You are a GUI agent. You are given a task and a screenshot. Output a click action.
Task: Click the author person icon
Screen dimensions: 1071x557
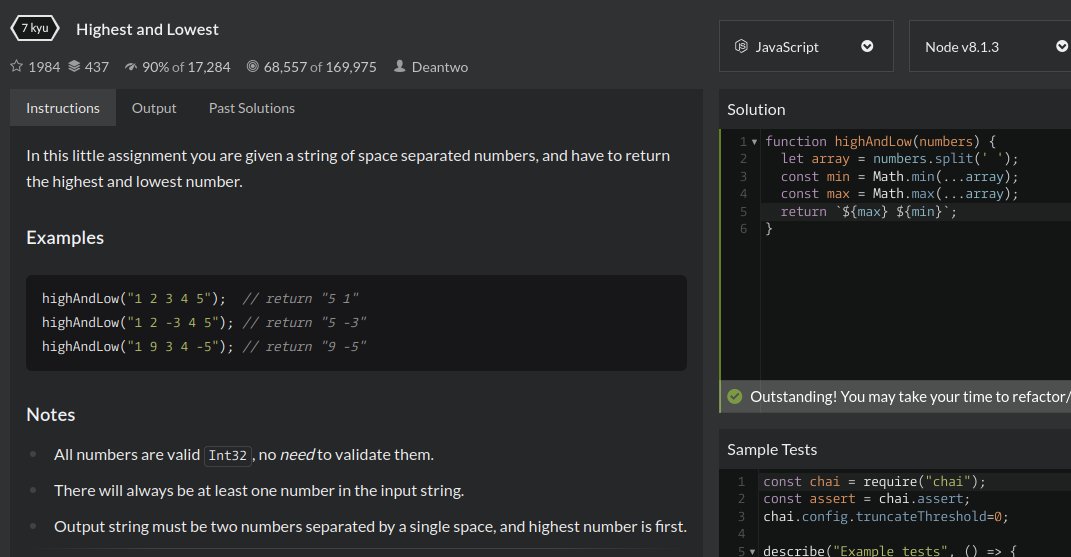coord(400,66)
